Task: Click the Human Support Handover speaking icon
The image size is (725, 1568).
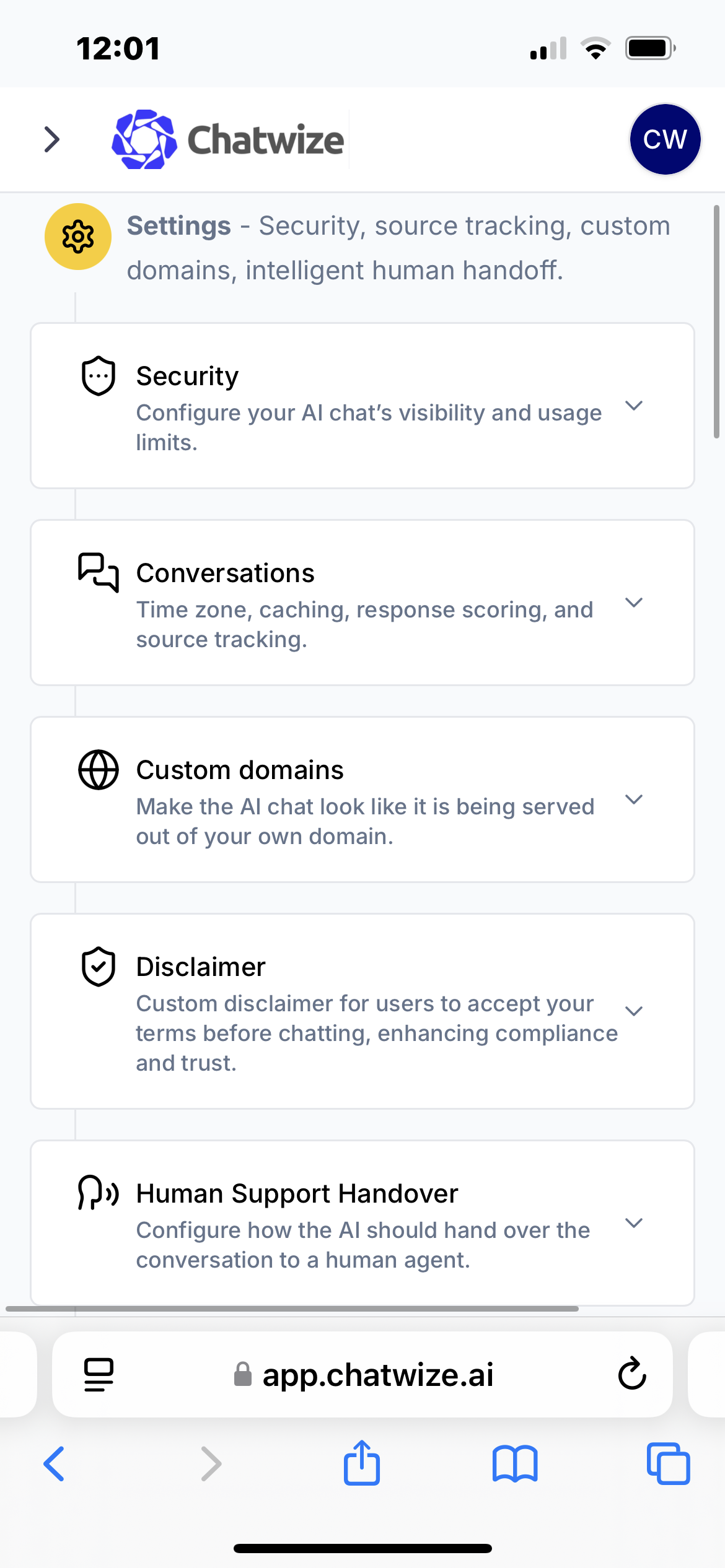Action: pos(99,1193)
